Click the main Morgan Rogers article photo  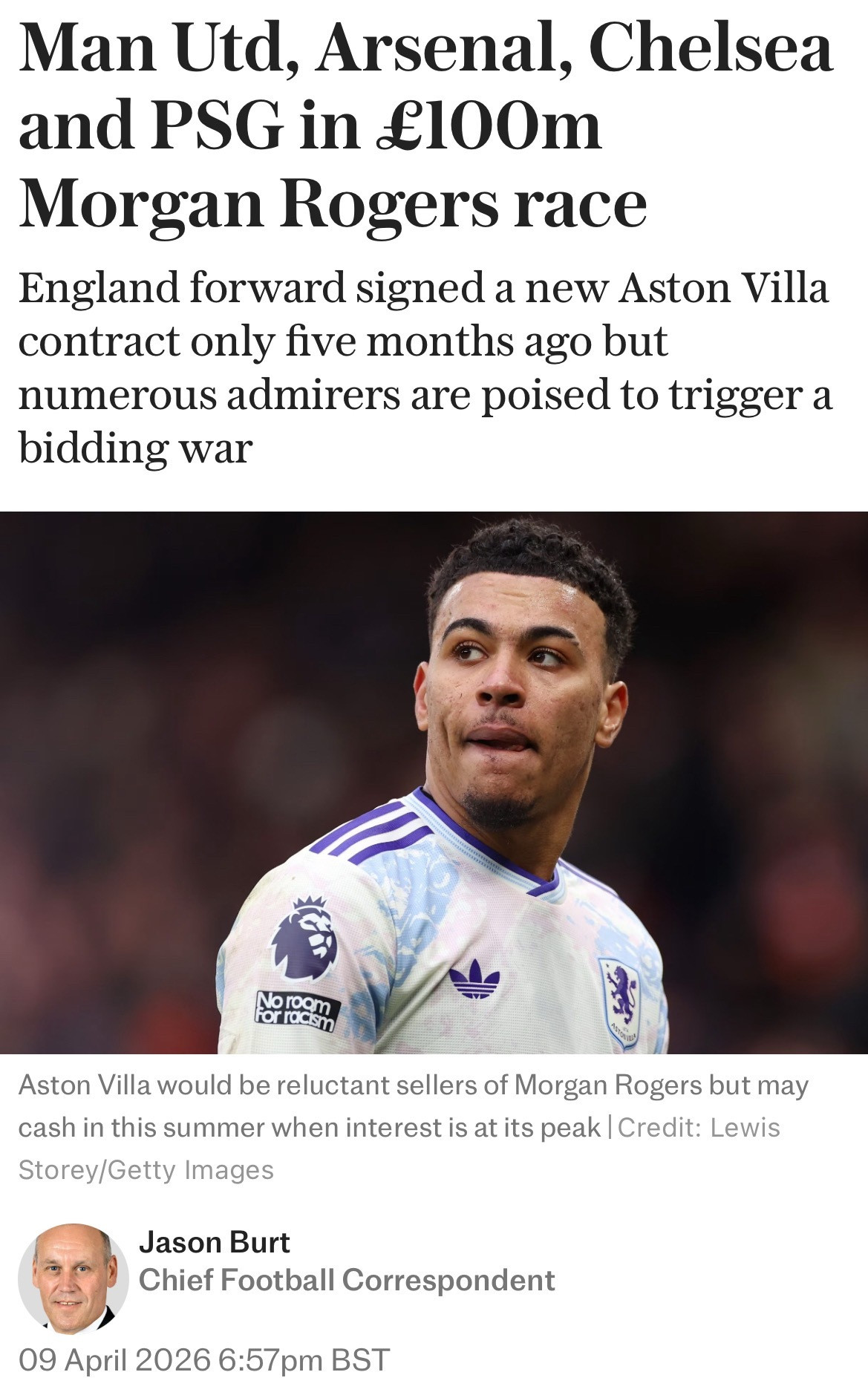coord(434,783)
